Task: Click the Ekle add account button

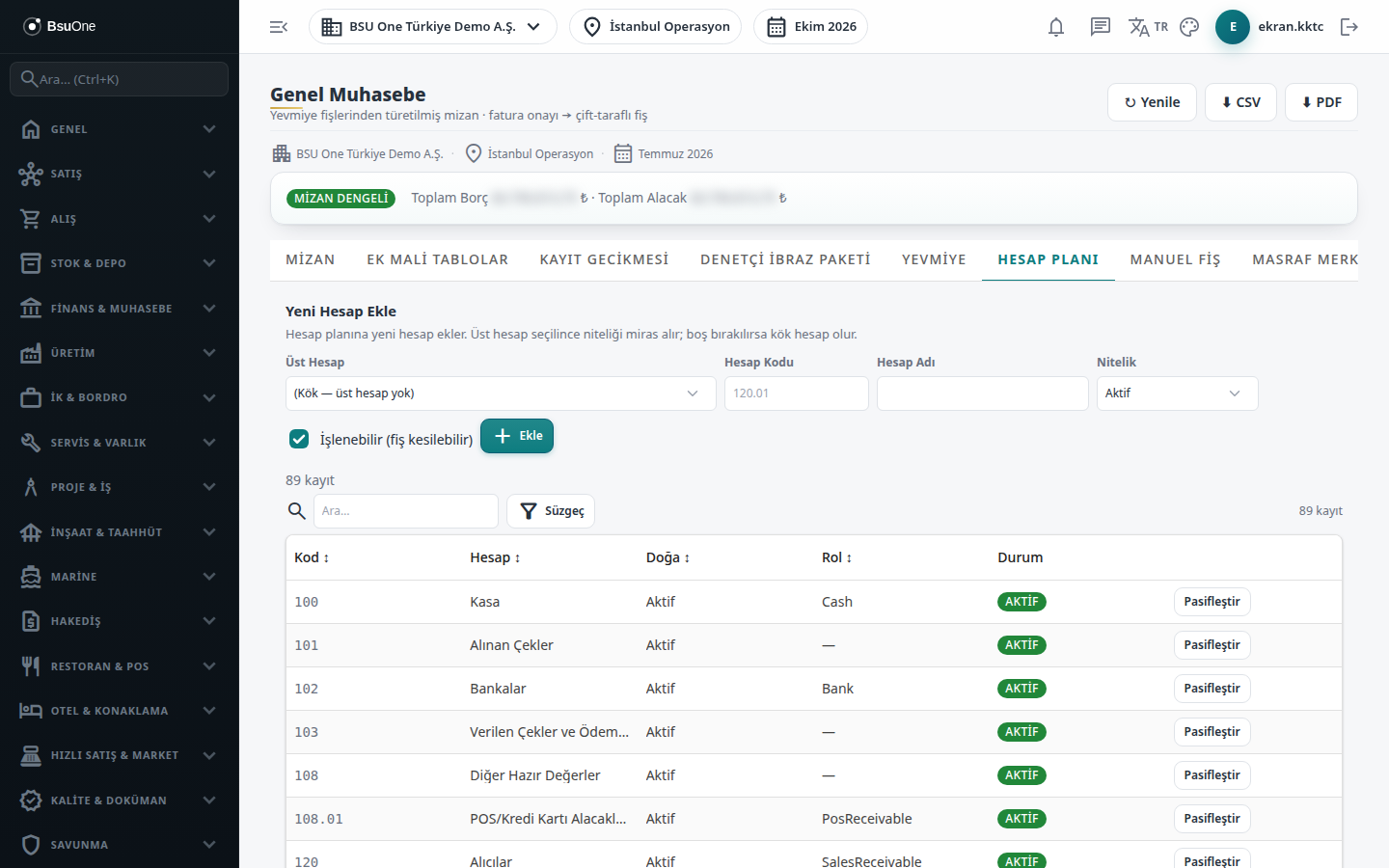Action: 517,436
